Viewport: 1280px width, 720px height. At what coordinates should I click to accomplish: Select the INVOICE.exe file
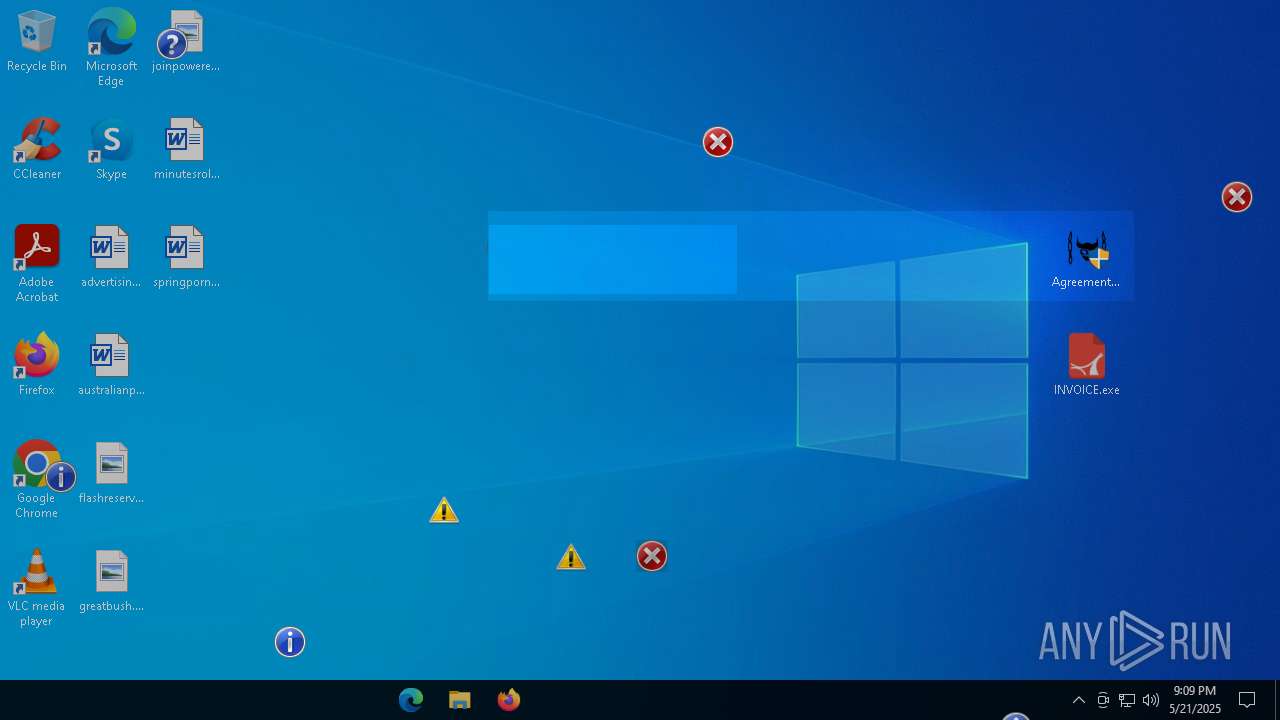click(x=1086, y=366)
